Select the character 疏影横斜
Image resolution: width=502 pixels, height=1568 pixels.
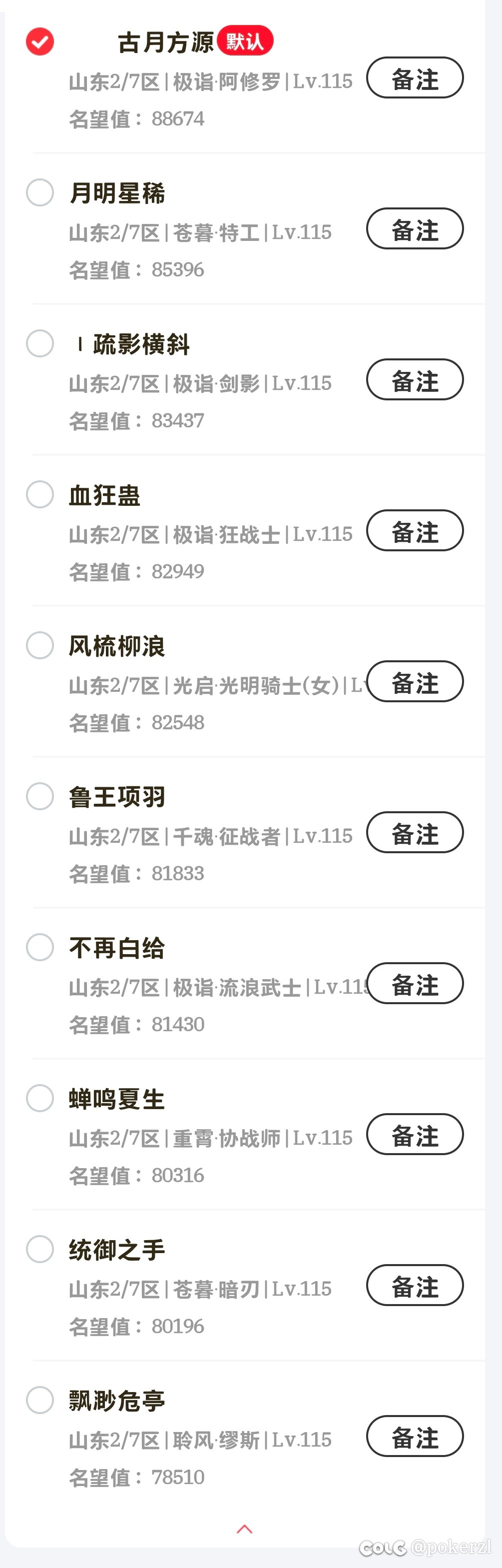[40, 344]
